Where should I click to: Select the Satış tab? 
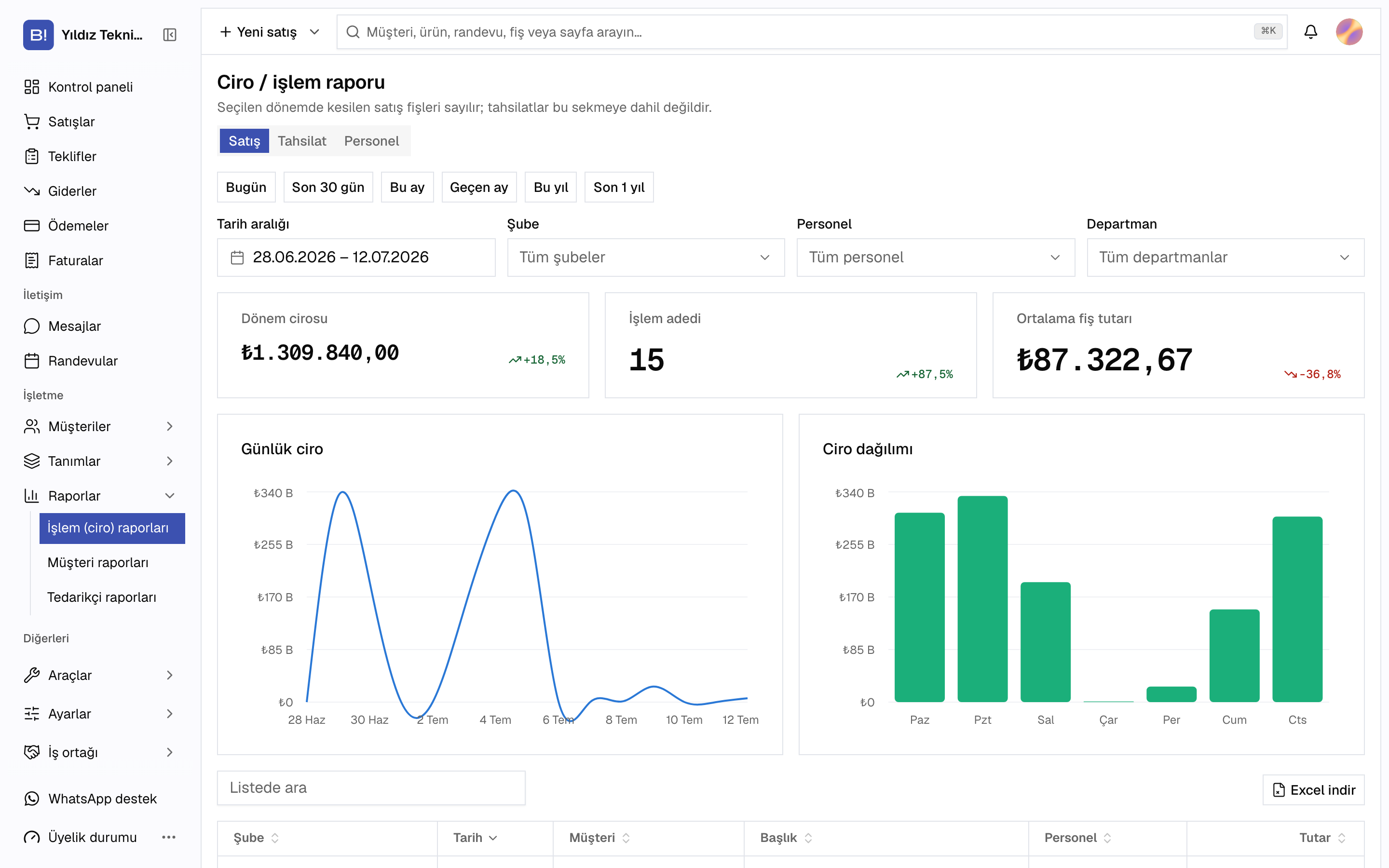coord(245,141)
